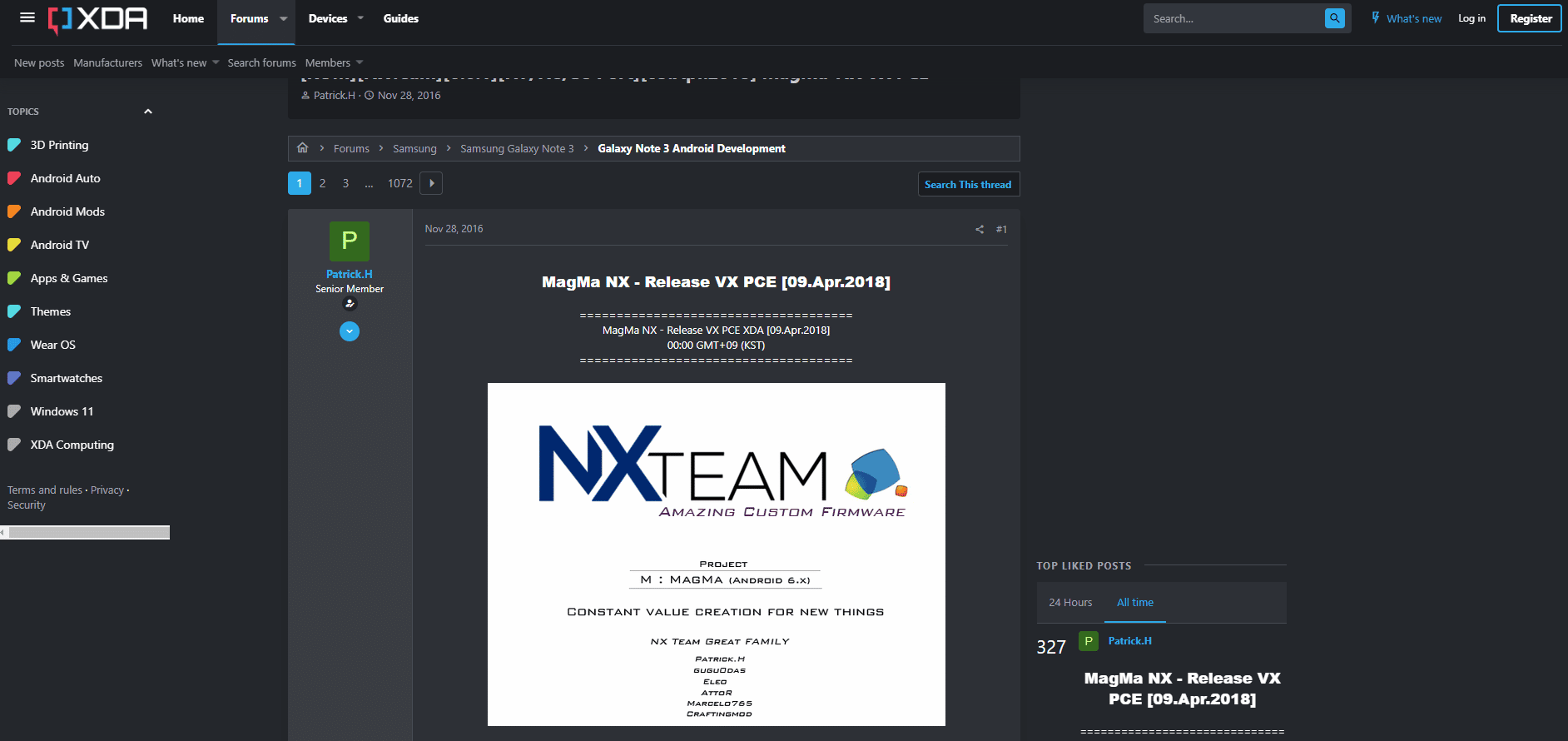The image size is (1568, 741).
Task: Open the Home nav item
Action: point(188,18)
